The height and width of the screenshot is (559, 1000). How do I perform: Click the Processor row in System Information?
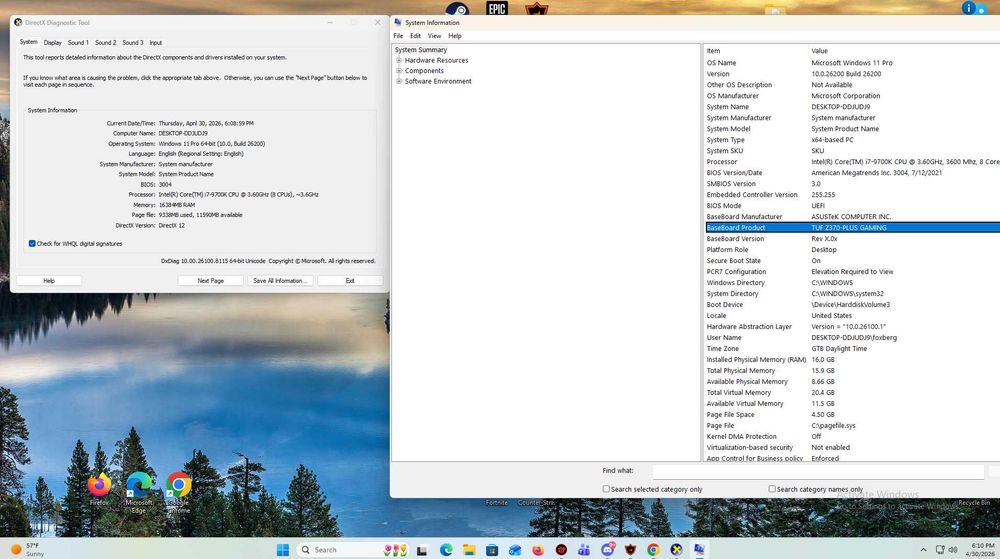pos(853,162)
